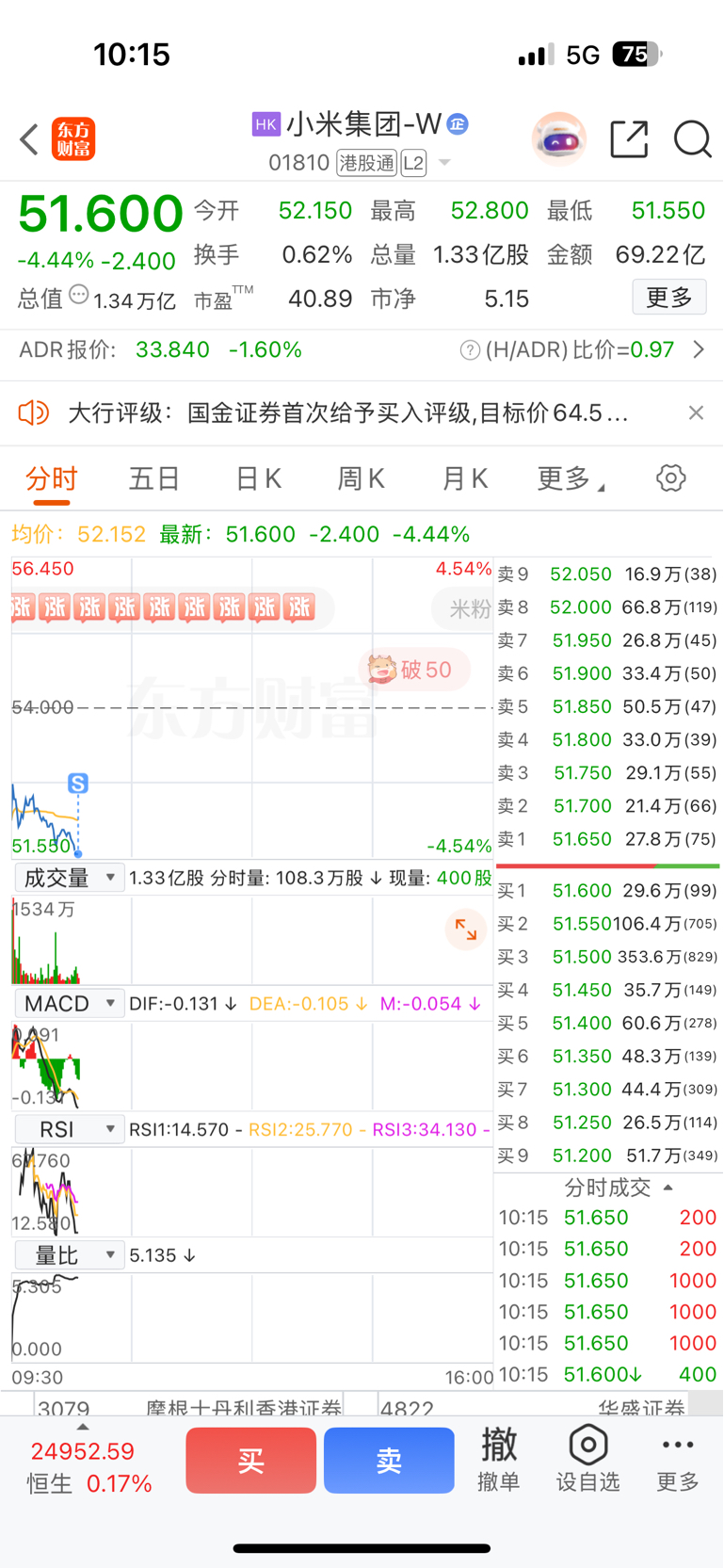
Task: Switch to the 周K tab
Action: (x=362, y=478)
